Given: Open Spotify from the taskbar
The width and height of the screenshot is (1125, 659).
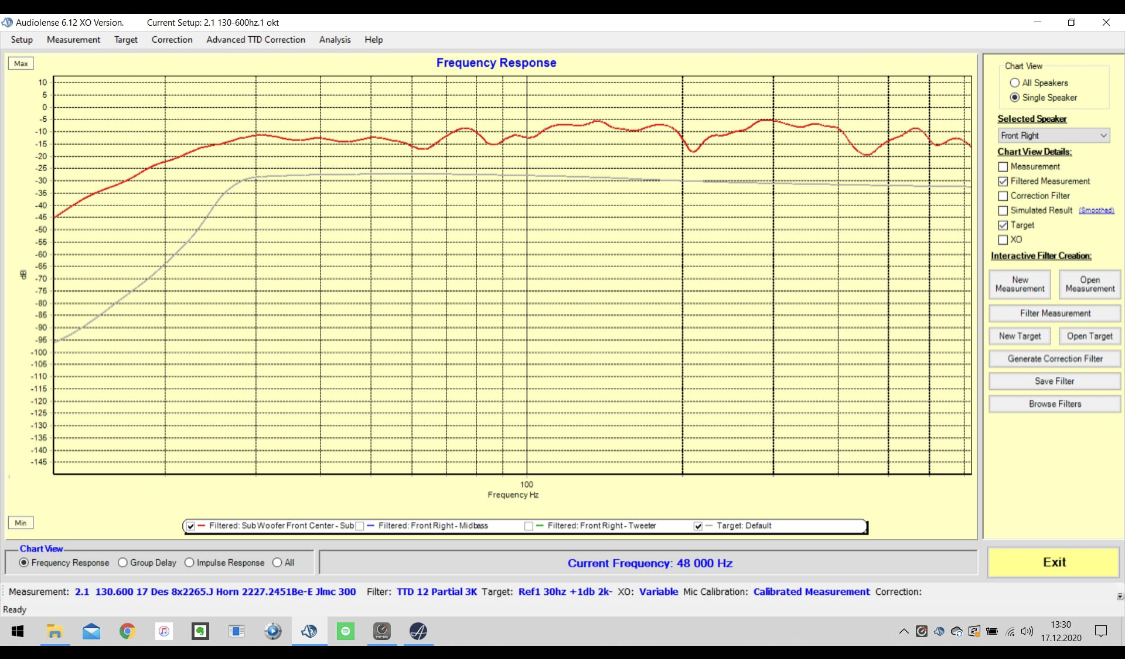Looking at the screenshot, I should (346, 631).
